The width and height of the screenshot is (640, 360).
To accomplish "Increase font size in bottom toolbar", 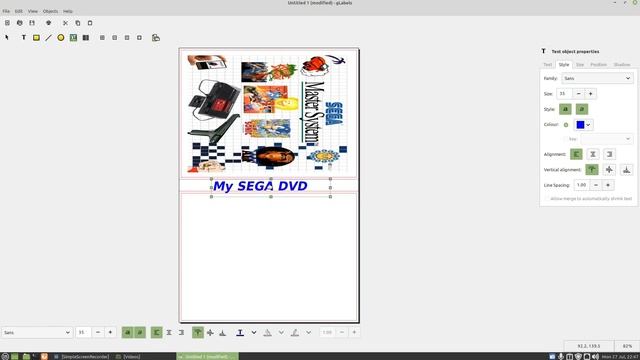I will tap(110, 333).
